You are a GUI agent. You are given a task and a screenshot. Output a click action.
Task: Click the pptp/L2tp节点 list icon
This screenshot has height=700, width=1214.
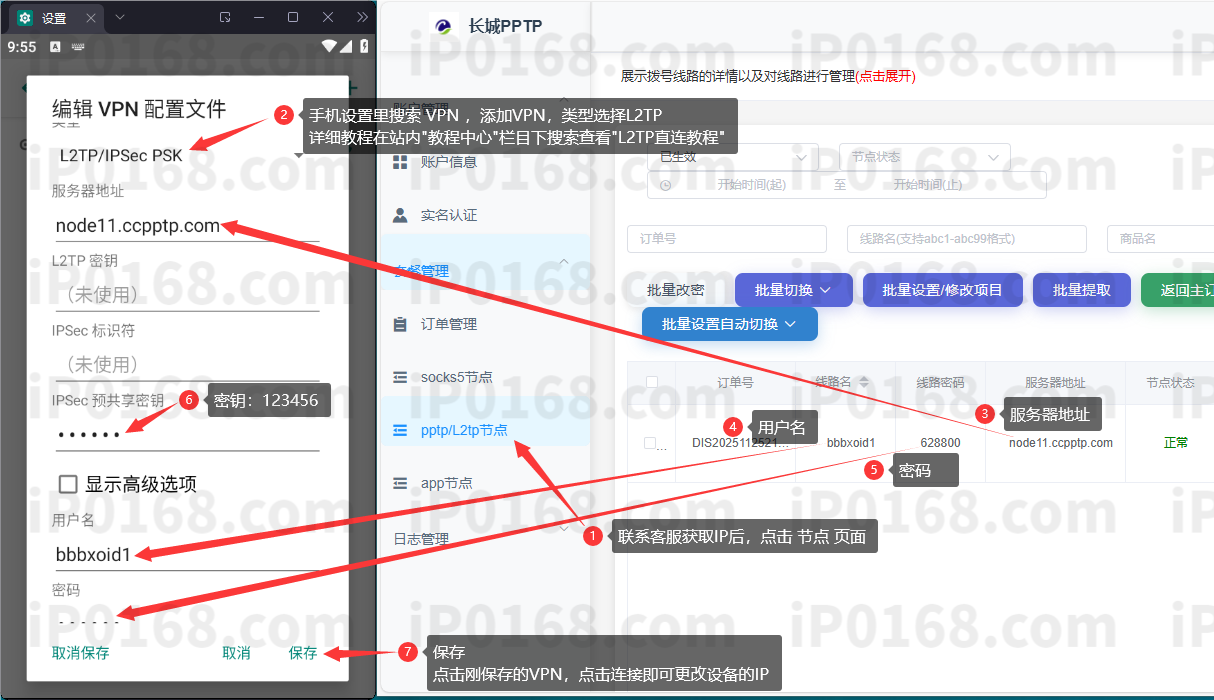coord(400,430)
